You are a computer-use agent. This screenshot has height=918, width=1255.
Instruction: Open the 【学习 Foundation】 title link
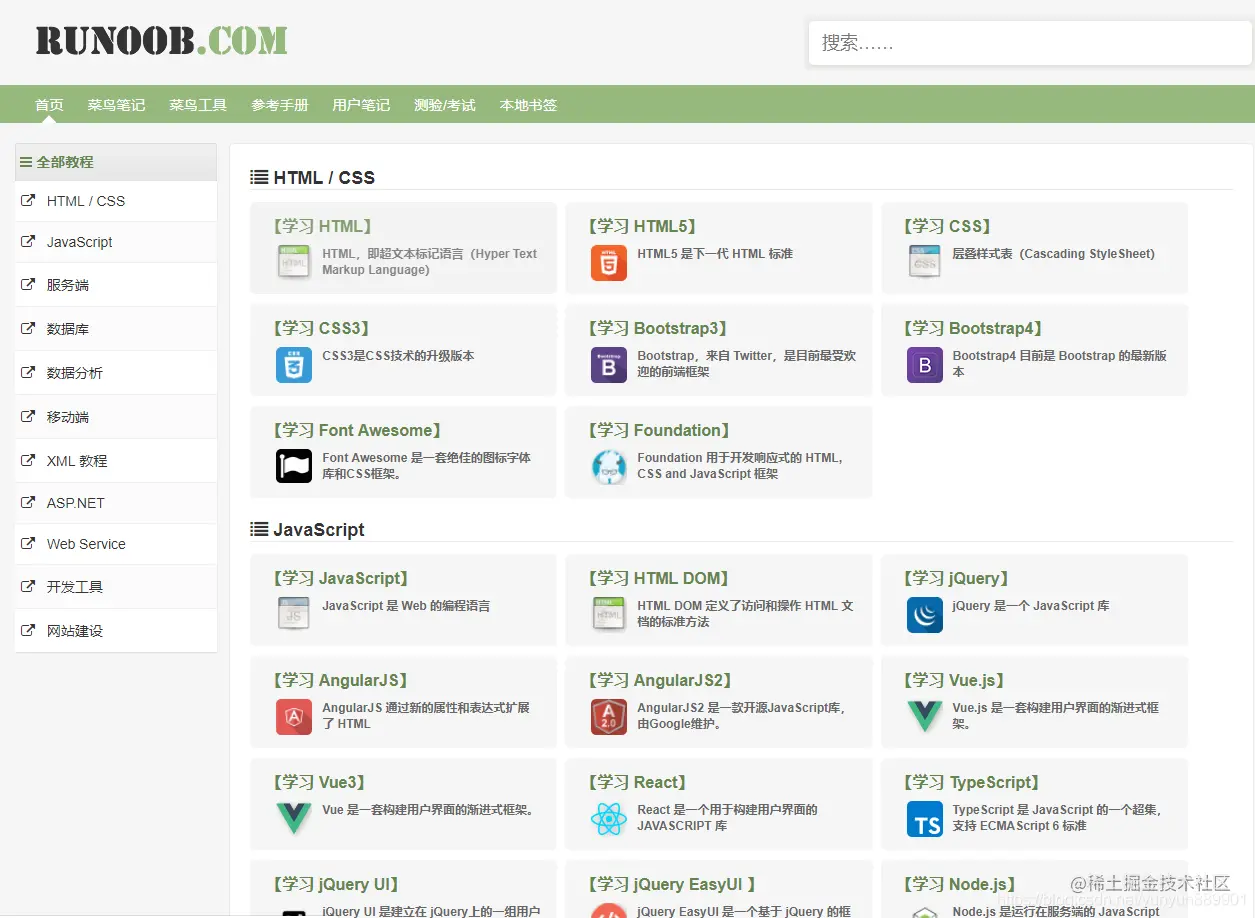pos(659,430)
